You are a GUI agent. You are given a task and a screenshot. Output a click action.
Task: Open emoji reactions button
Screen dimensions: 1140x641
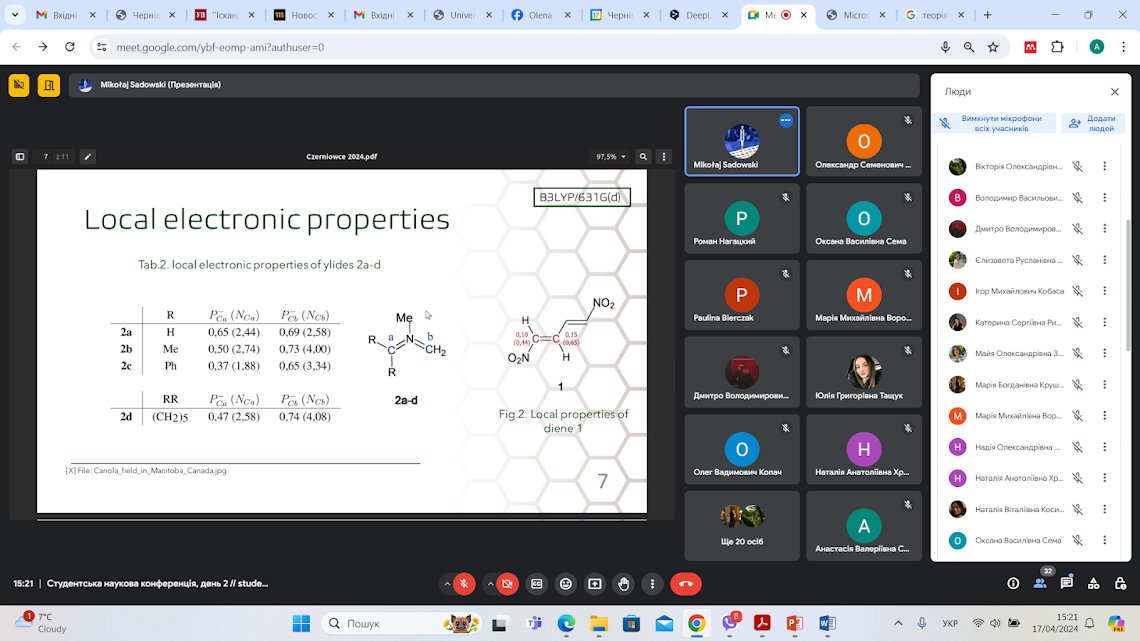point(566,584)
